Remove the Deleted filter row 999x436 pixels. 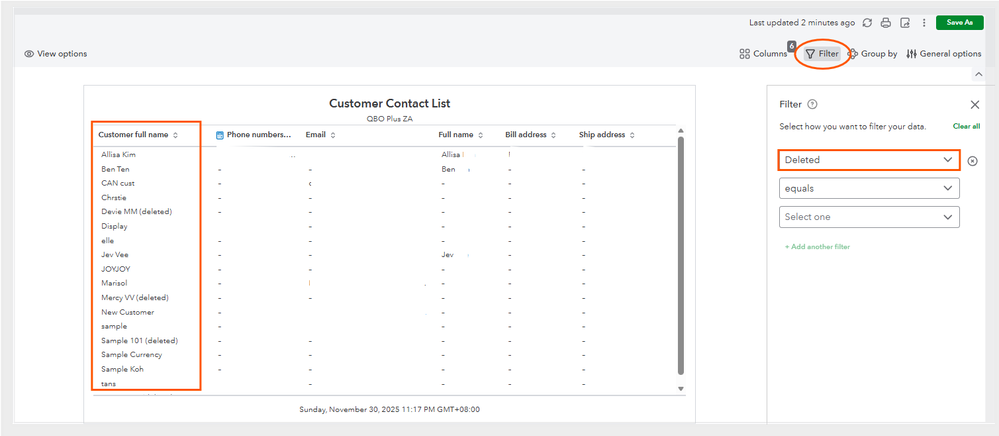972,160
